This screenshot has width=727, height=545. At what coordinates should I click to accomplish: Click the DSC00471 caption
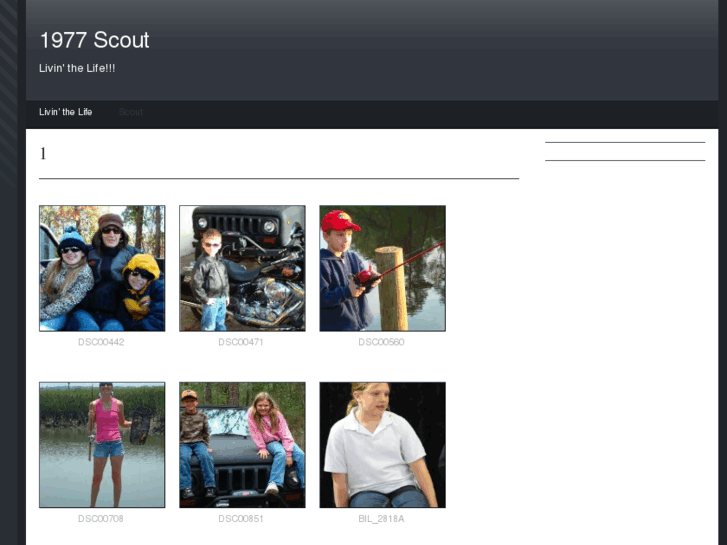241,342
